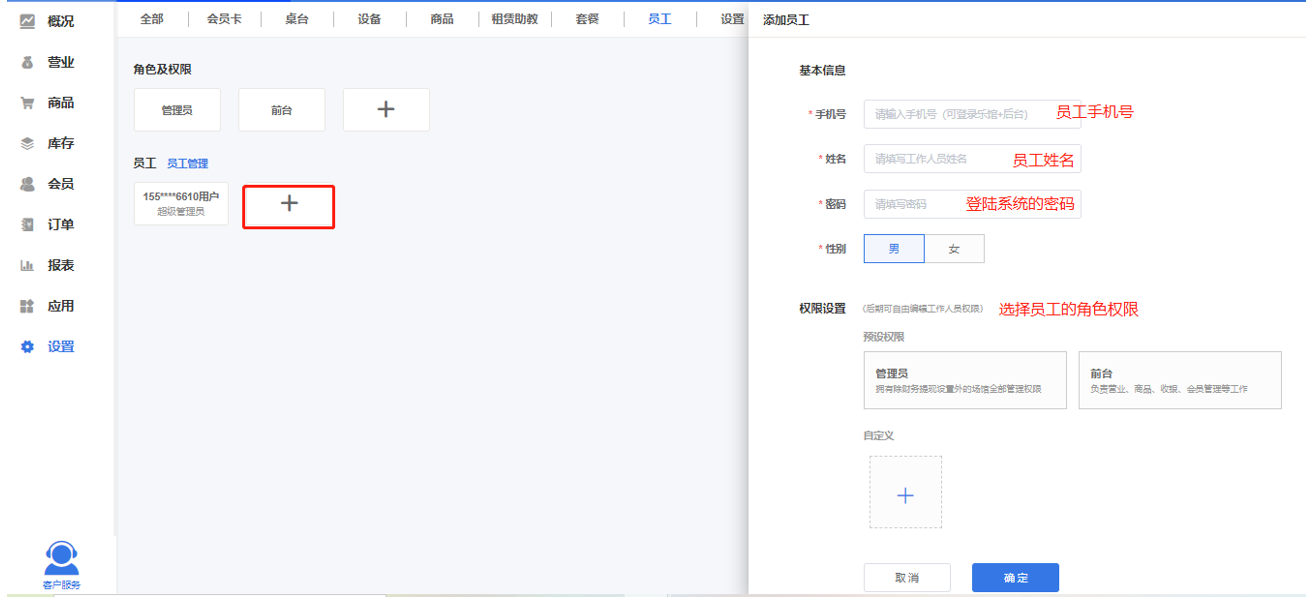Open the 库存 layers icon

point(27,144)
